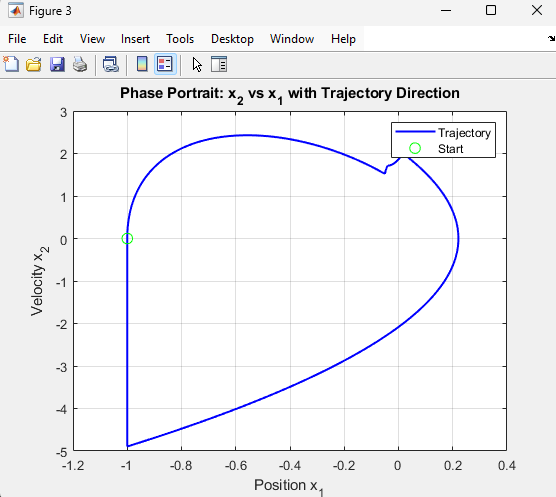The height and width of the screenshot is (497, 556).
Task: Close the Figure 3 window
Action: coord(537,10)
